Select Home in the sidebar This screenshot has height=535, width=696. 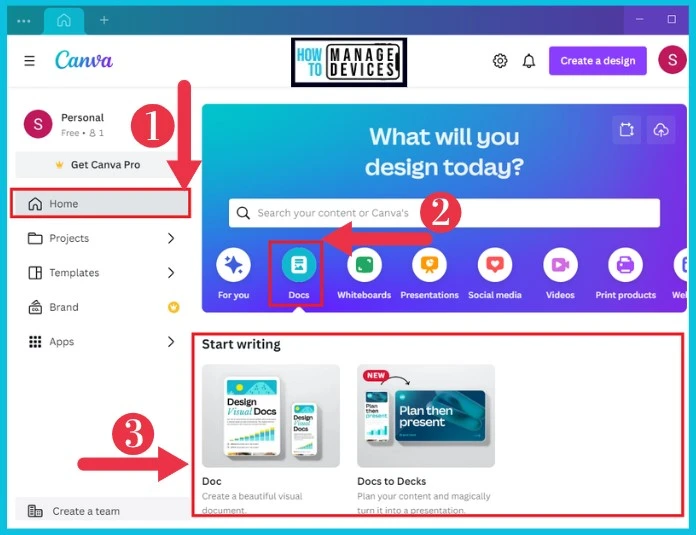(x=101, y=204)
